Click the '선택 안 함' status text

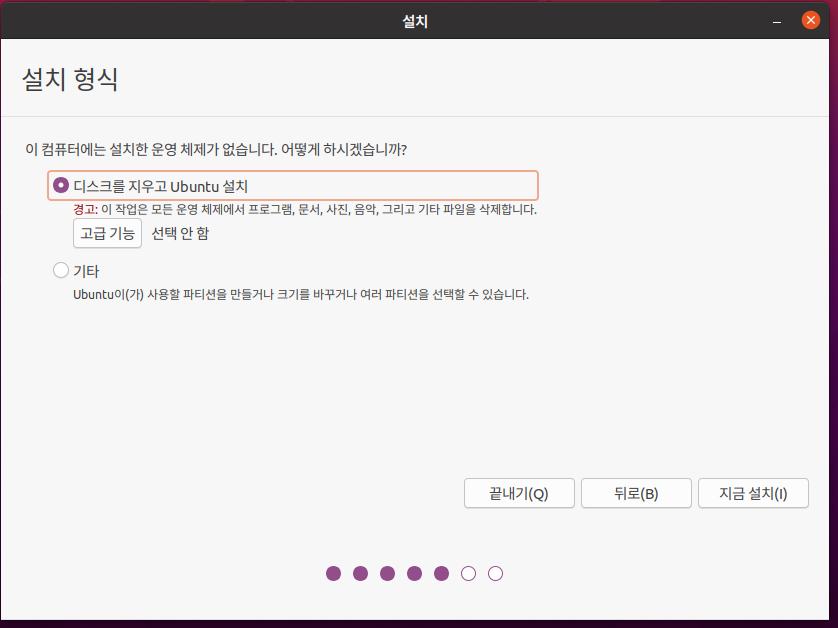point(180,234)
